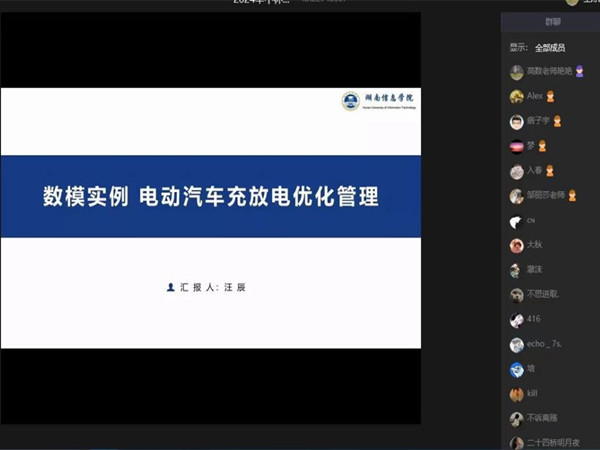Click the avatar of 二十四桥明月夜
The image size is (600, 450).
tap(517, 444)
